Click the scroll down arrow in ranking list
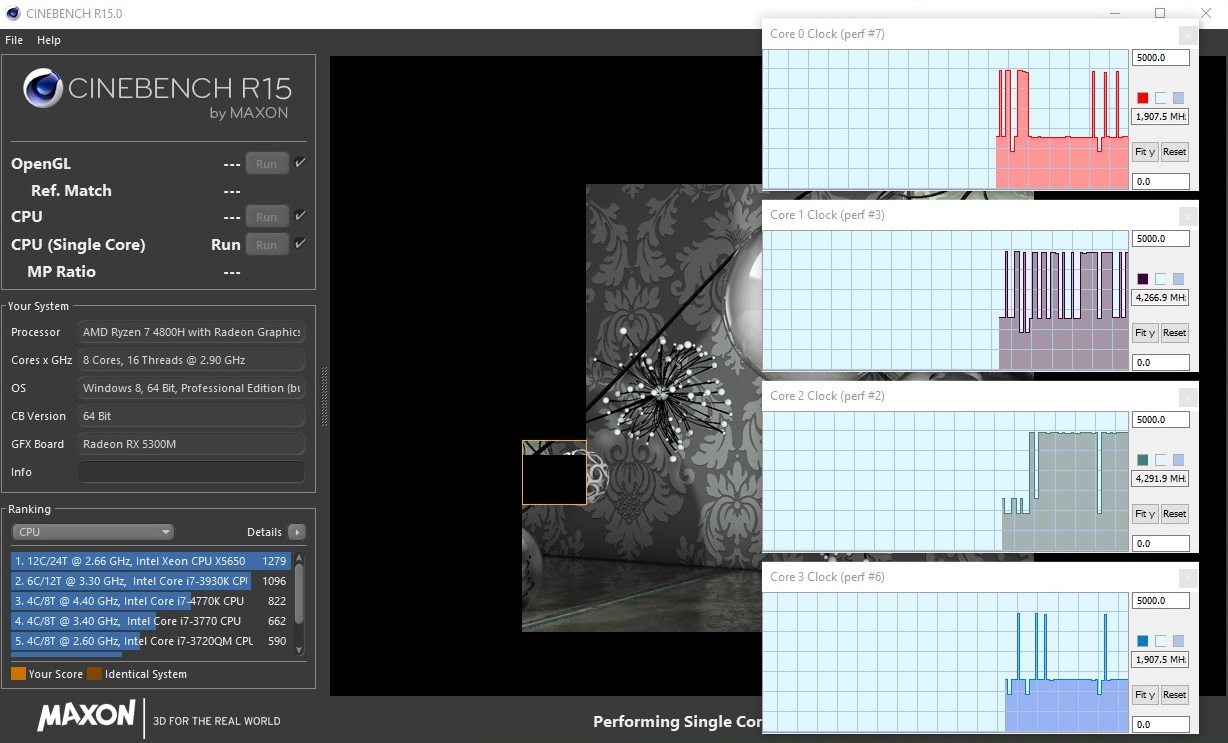The width and height of the screenshot is (1228, 743). tap(298, 649)
